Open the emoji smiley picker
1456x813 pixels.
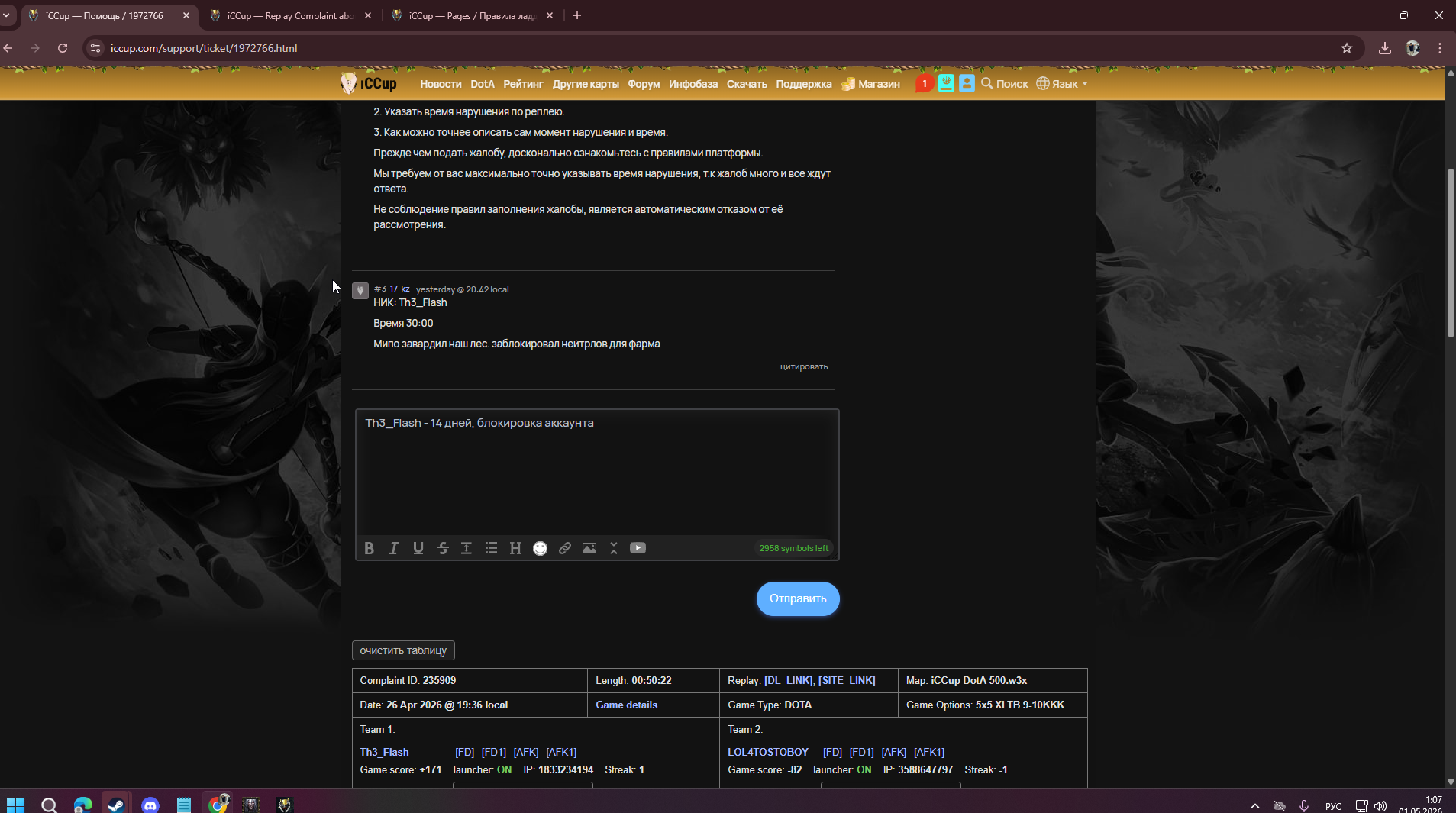click(541, 548)
